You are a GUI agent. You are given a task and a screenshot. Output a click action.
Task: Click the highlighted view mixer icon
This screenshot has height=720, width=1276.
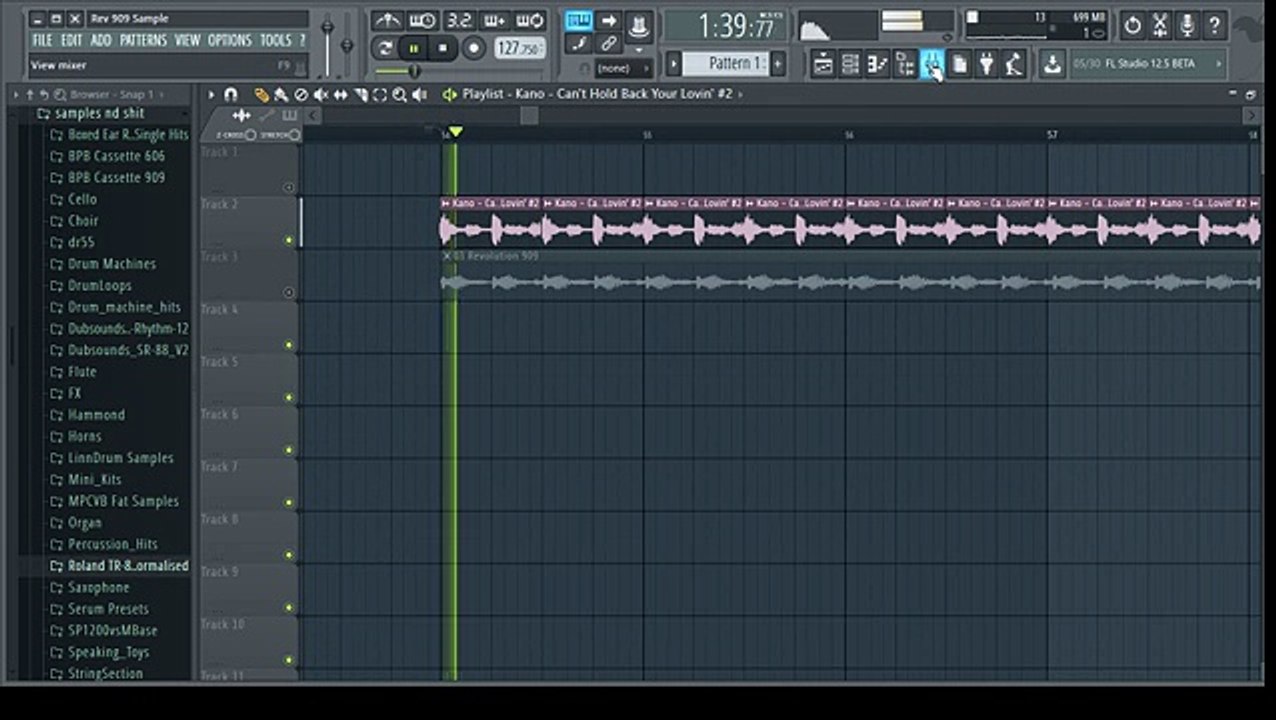tap(932, 65)
